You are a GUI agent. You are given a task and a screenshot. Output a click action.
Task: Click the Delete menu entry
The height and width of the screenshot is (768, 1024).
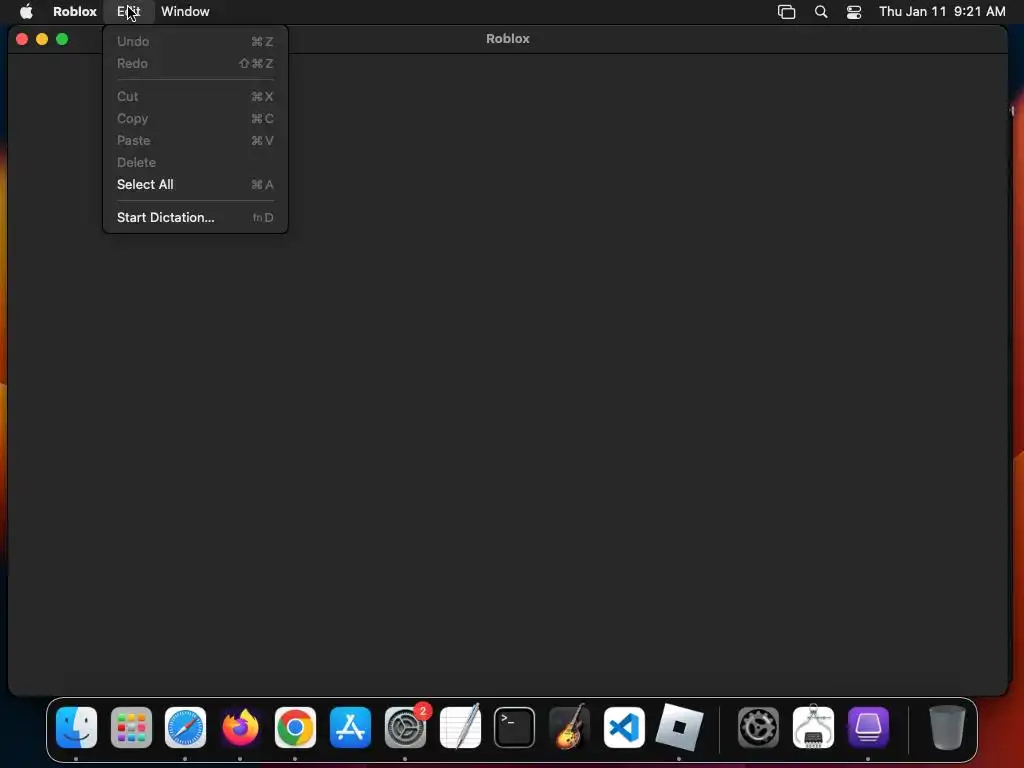(x=195, y=163)
